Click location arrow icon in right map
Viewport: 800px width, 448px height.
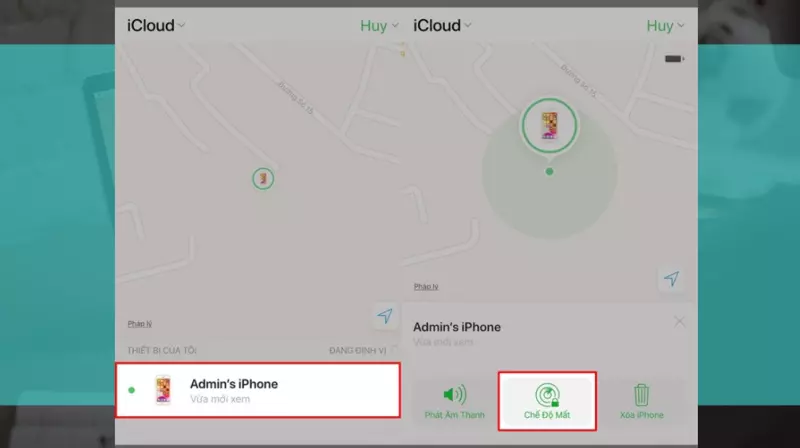coord(671,279)
